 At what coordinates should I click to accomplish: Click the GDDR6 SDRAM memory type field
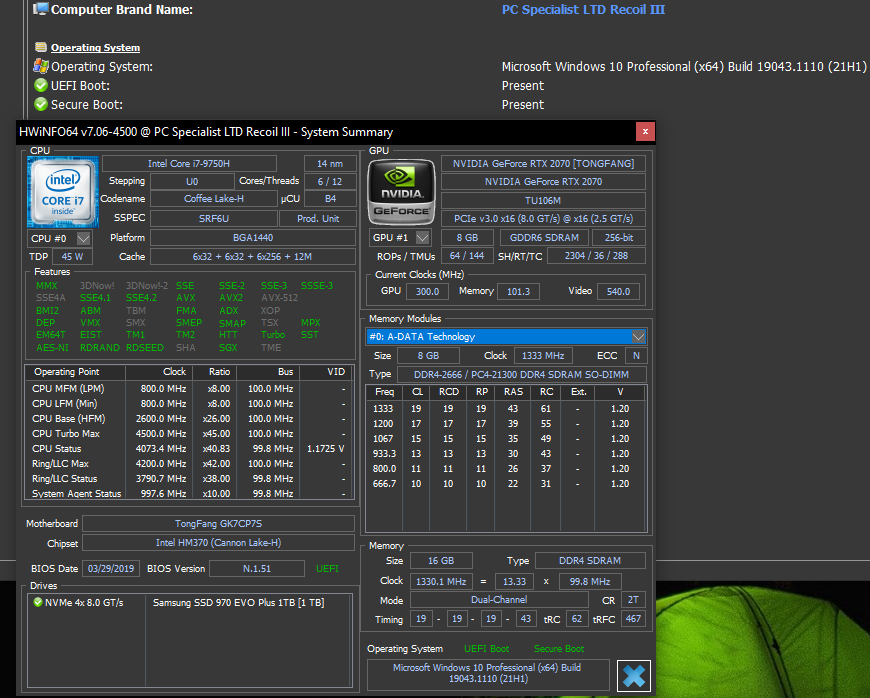click(x=544, y=237)
